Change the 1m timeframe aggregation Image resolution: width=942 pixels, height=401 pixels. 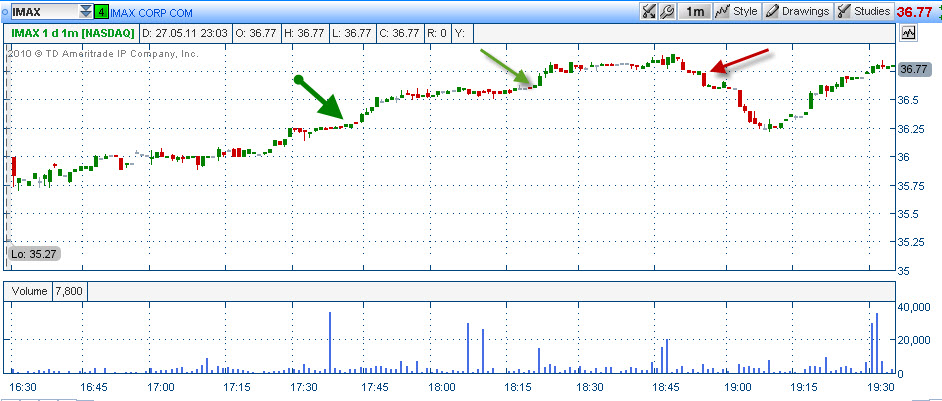[x=694, y=11]
